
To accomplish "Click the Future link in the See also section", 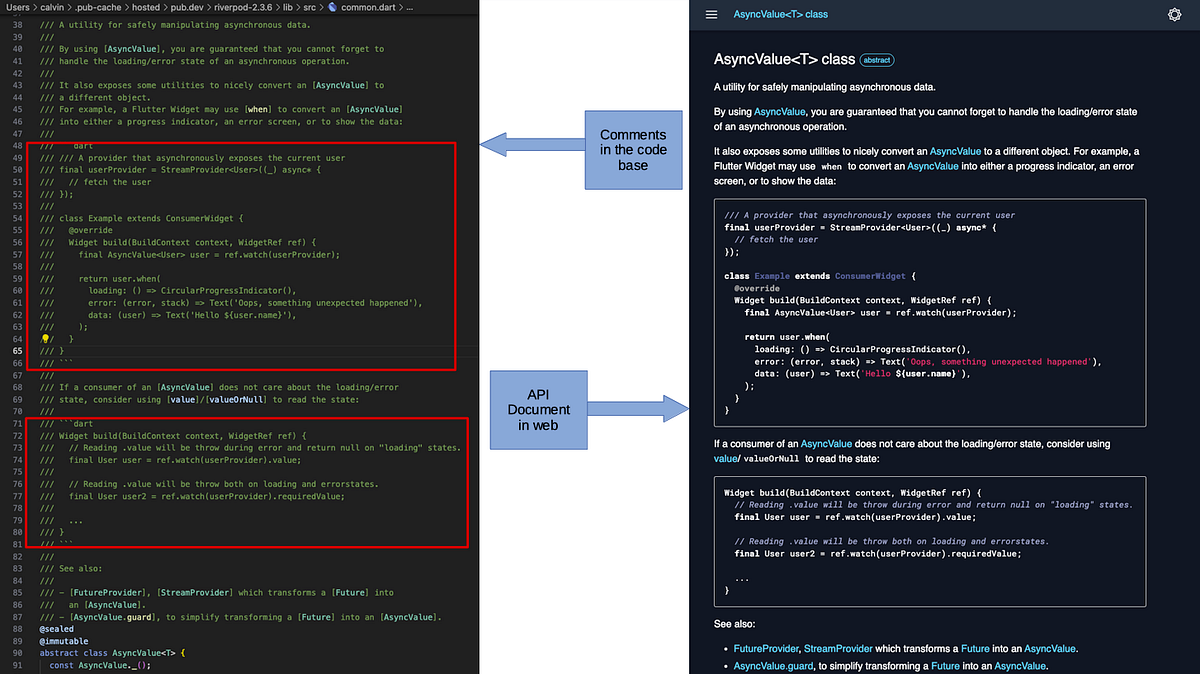I will (x=975, y=648).
